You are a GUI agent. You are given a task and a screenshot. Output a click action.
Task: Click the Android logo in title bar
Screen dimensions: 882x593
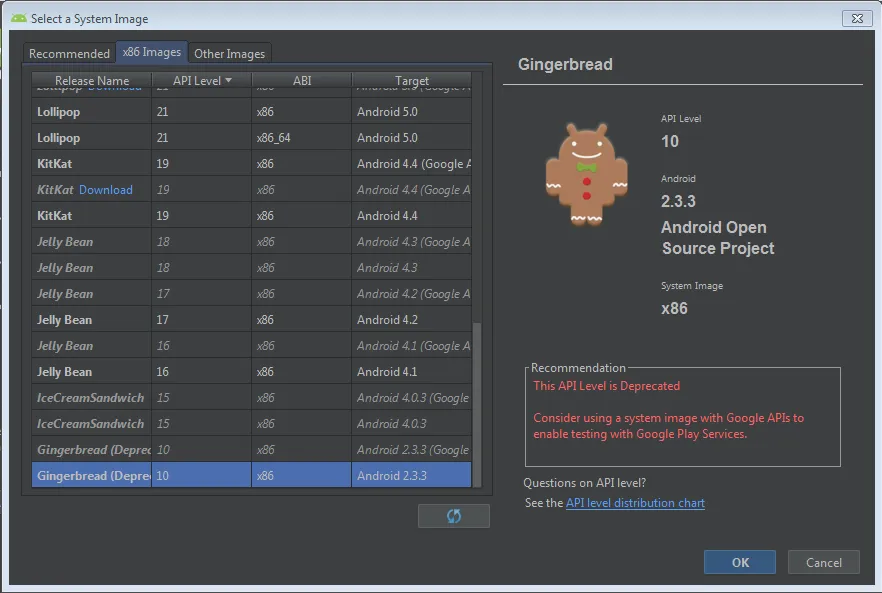point(19,19)
